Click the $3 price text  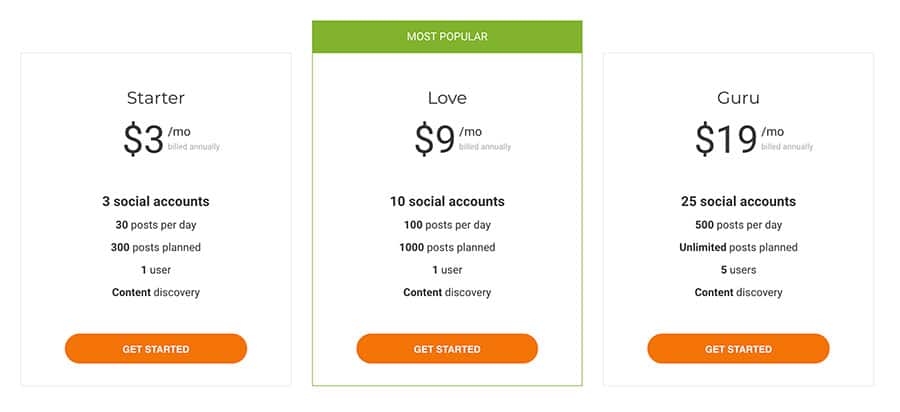[x=143, y=139]
